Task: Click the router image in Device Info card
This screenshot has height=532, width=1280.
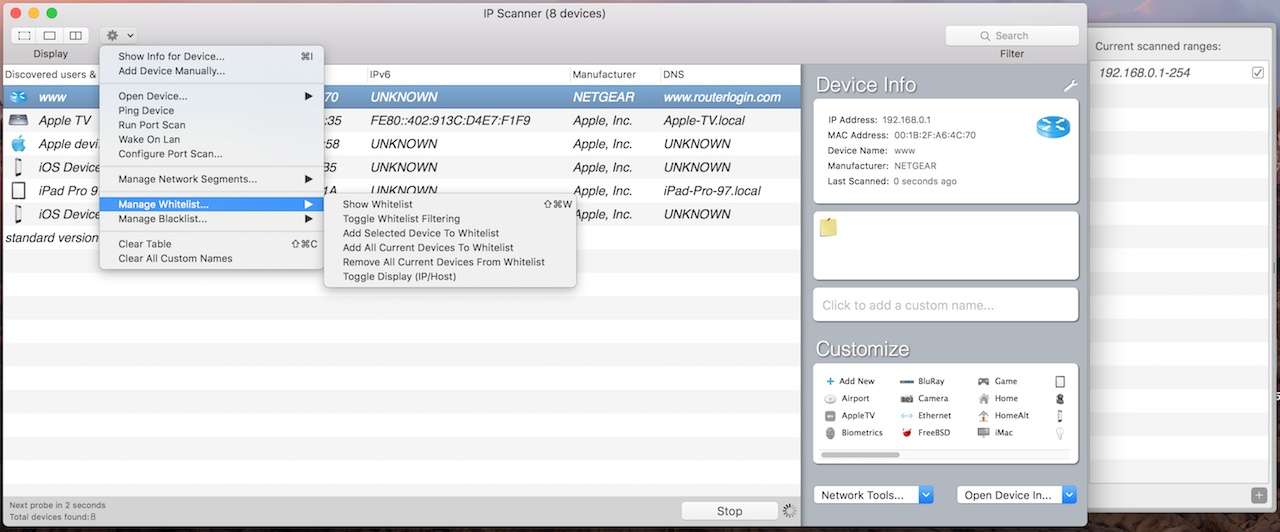Action: click(1053, 126)
